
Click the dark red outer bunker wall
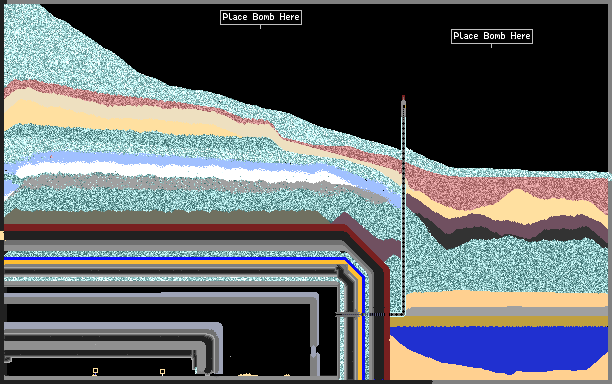click(x=176, y=227)
